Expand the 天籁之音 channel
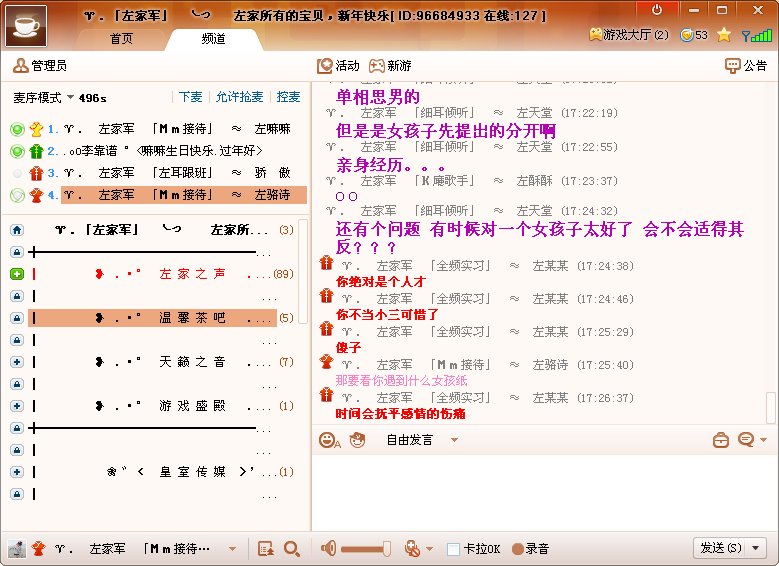Screen dimensions: 779x566 pos(17,362)
